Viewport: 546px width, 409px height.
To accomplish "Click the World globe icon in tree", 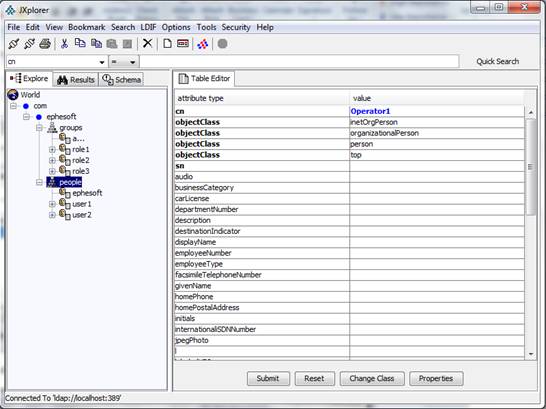I will (x=13, y=95).
